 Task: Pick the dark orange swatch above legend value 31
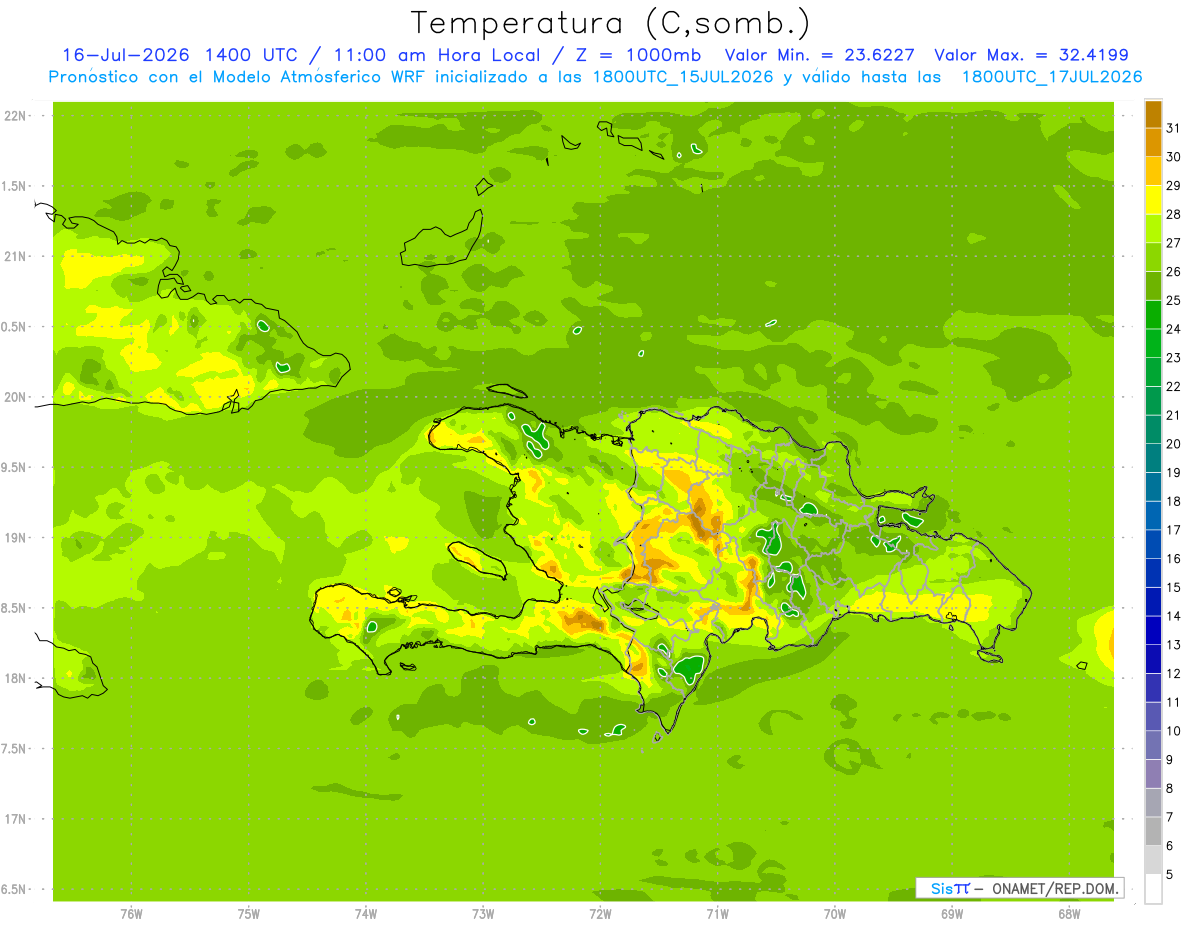pos(1153,114)
